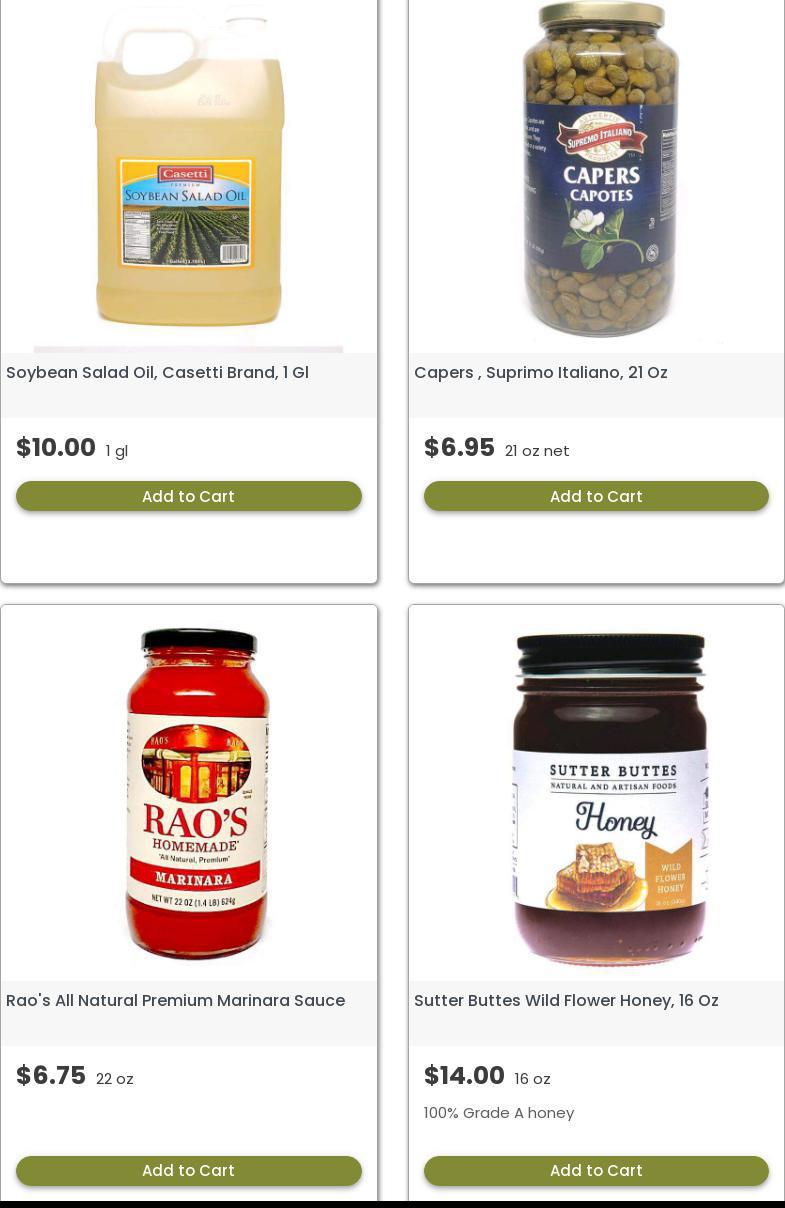Add Soybean Salad Oil to cart
Viewport: 785px width, 1208px height.
(188, 496)
